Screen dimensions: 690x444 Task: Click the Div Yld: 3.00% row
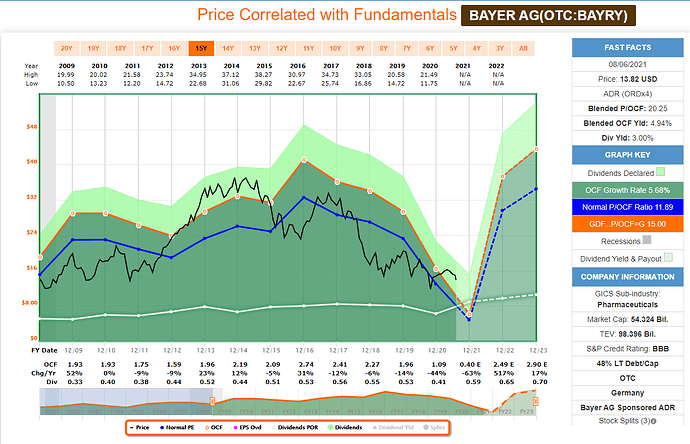point(628,138)
